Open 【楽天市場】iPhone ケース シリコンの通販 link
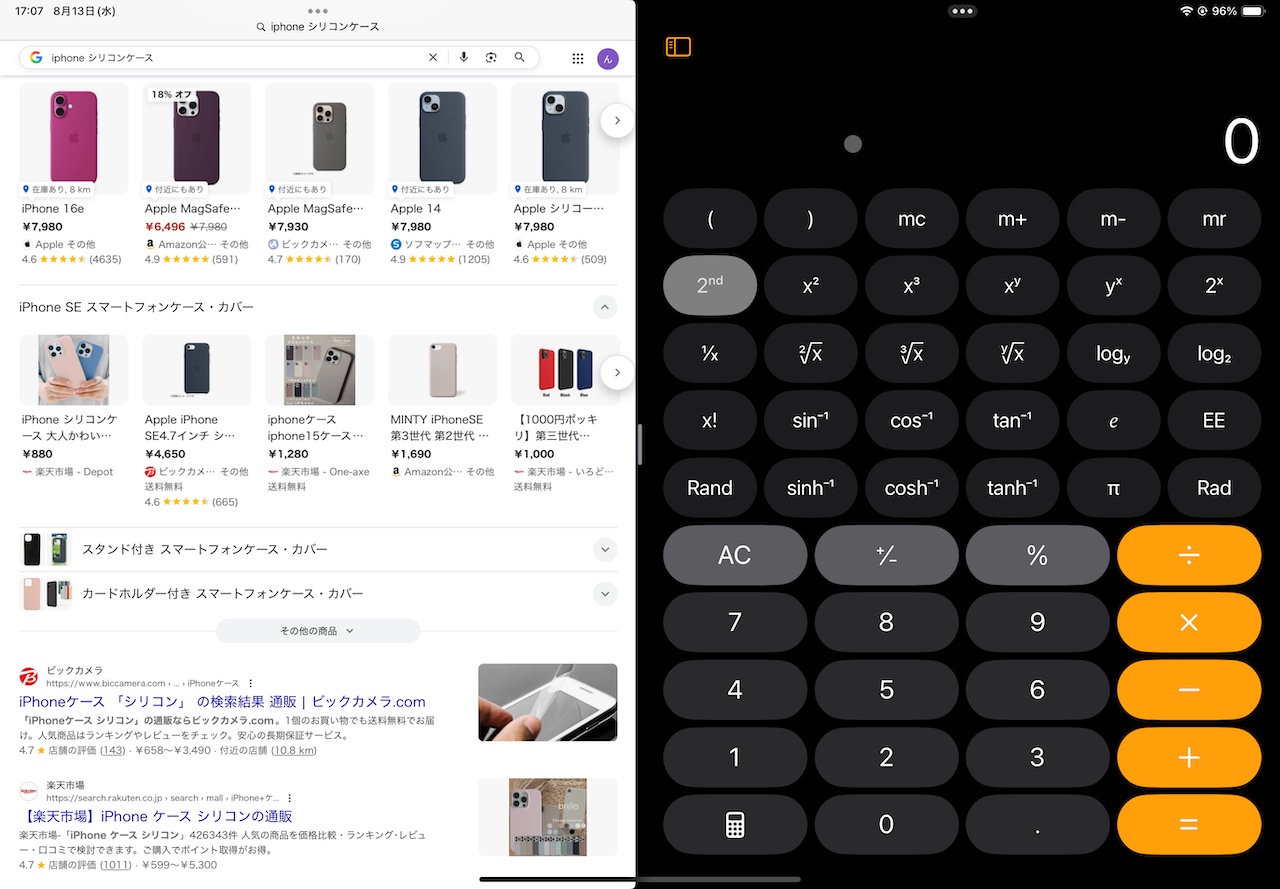1280x889 pixels. [155, 817]
